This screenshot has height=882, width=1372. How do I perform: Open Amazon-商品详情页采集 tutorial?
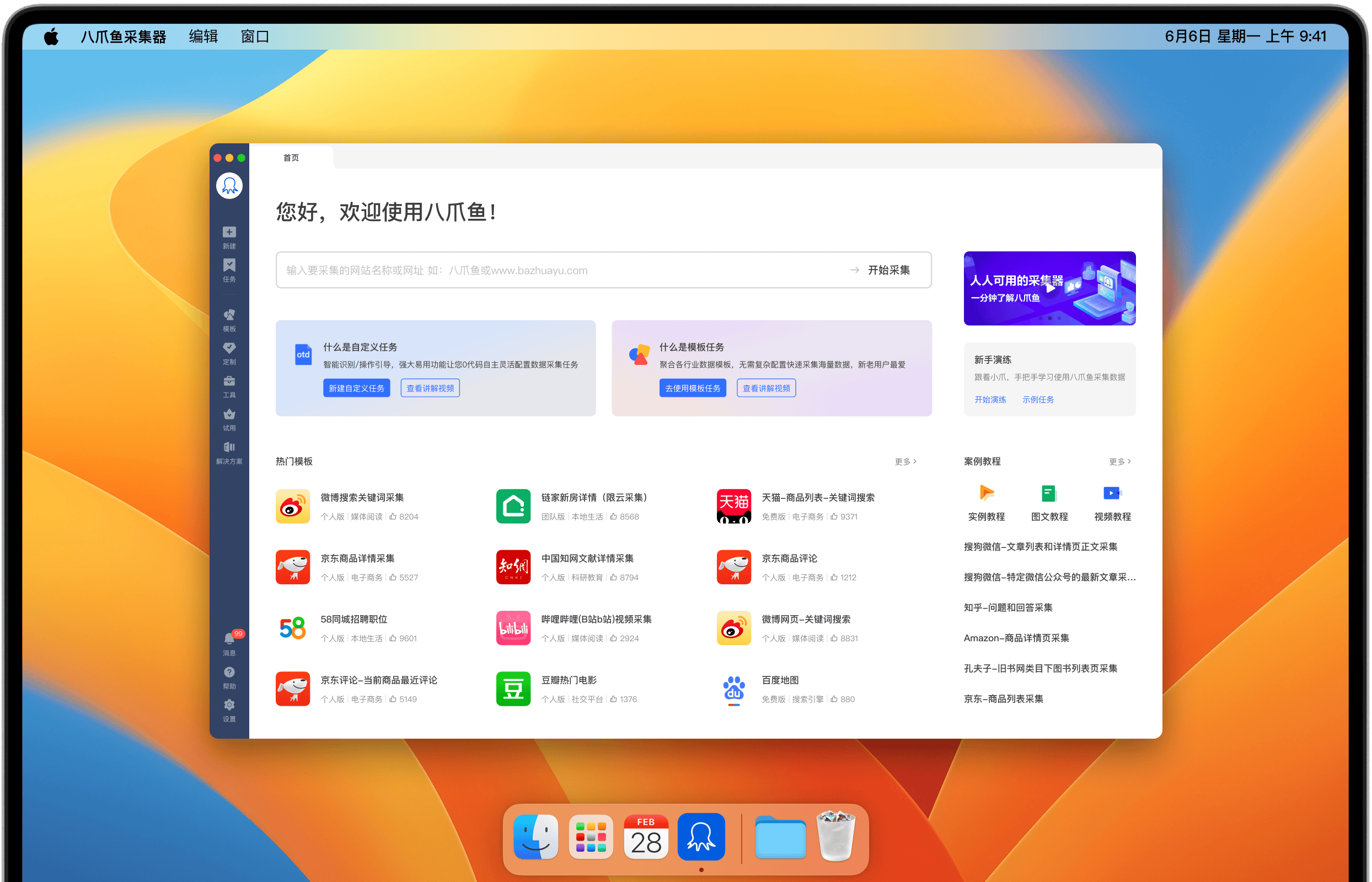click(x=1016, y=638)
